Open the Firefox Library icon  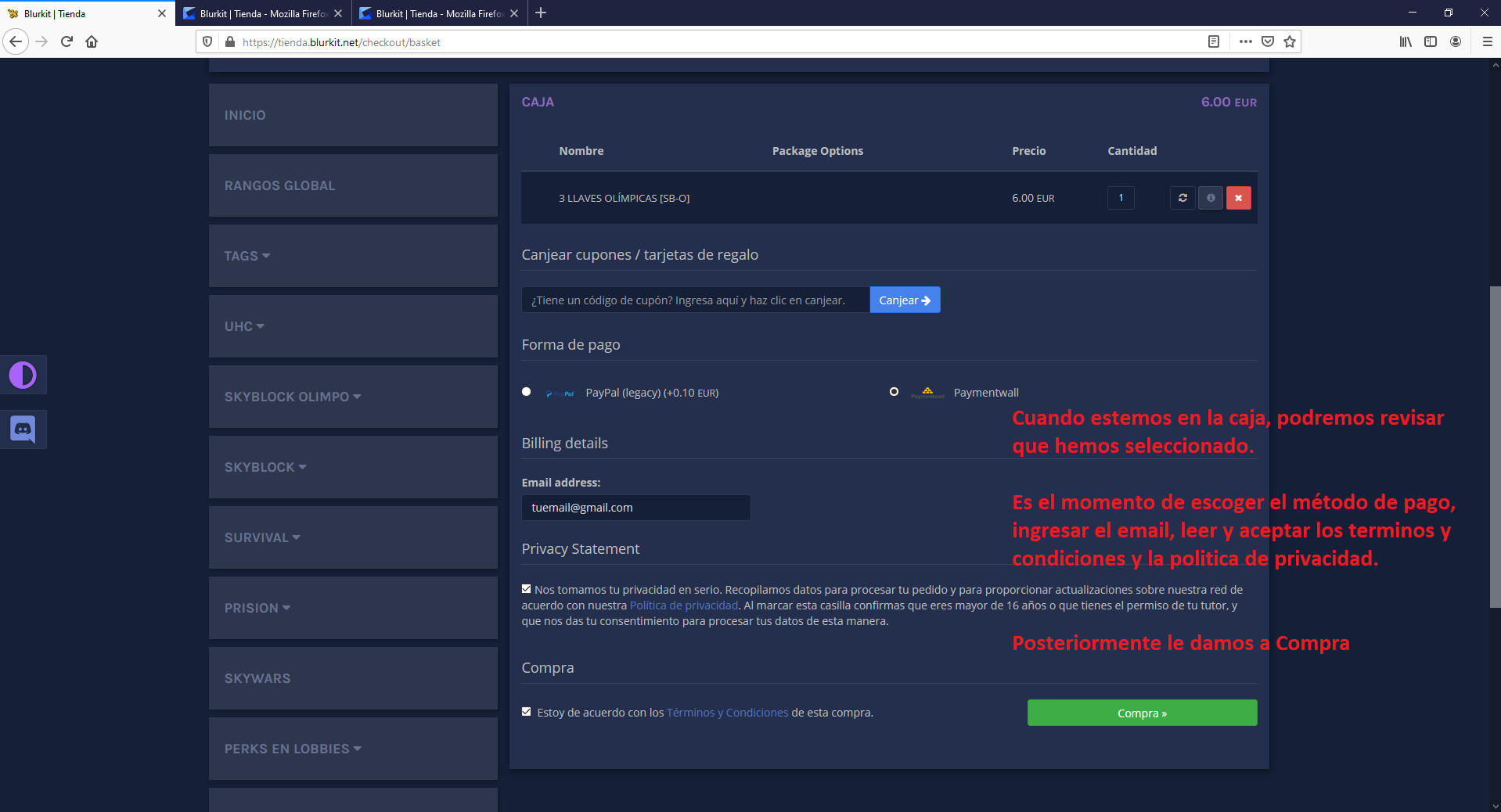click(x=1406, y=41)
